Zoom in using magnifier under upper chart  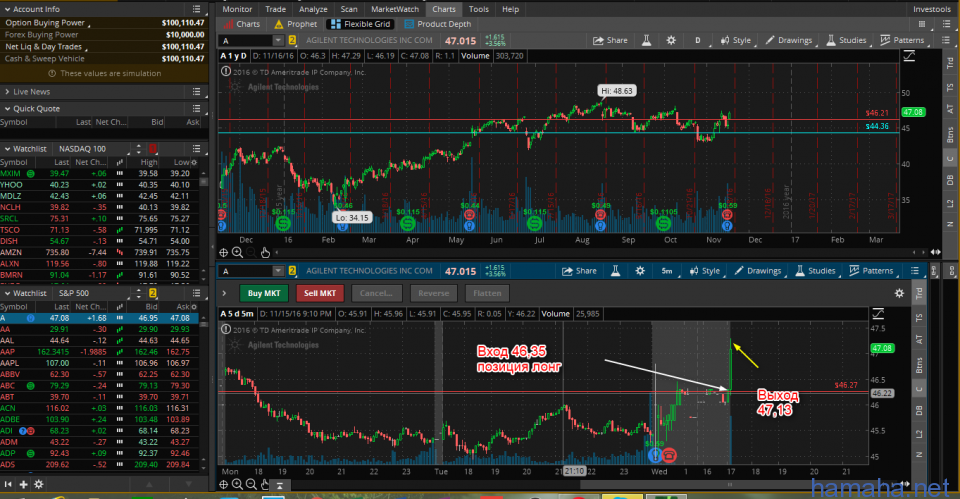point(237,252)
